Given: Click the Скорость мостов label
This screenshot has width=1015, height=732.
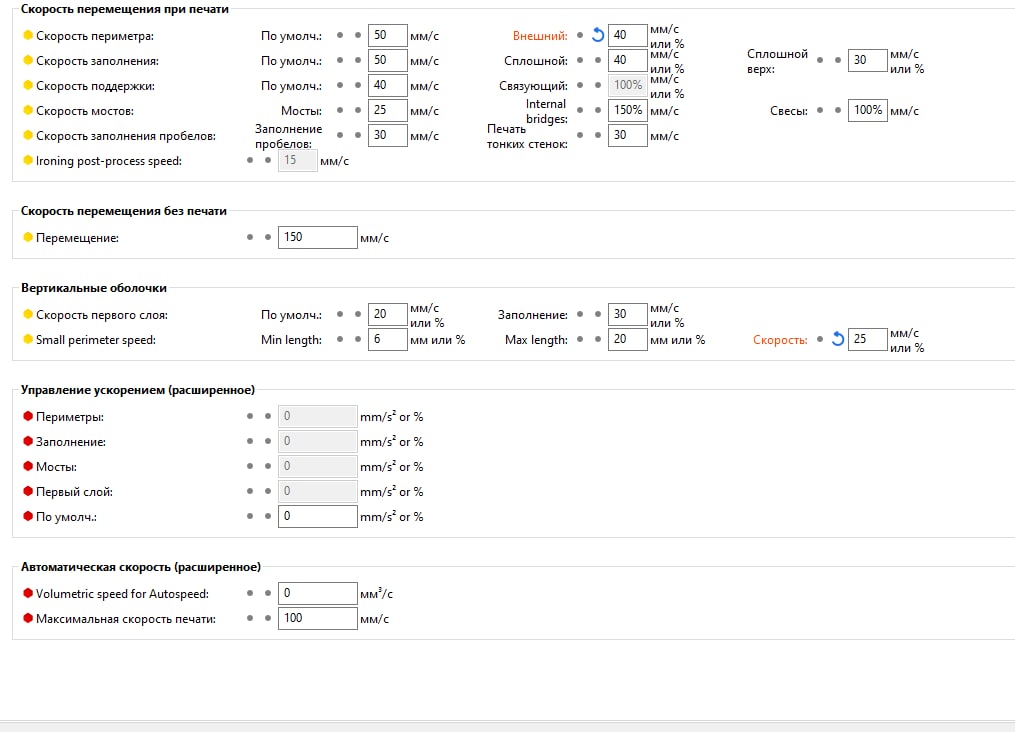Looking at the screenshot, I should (85, 111).
